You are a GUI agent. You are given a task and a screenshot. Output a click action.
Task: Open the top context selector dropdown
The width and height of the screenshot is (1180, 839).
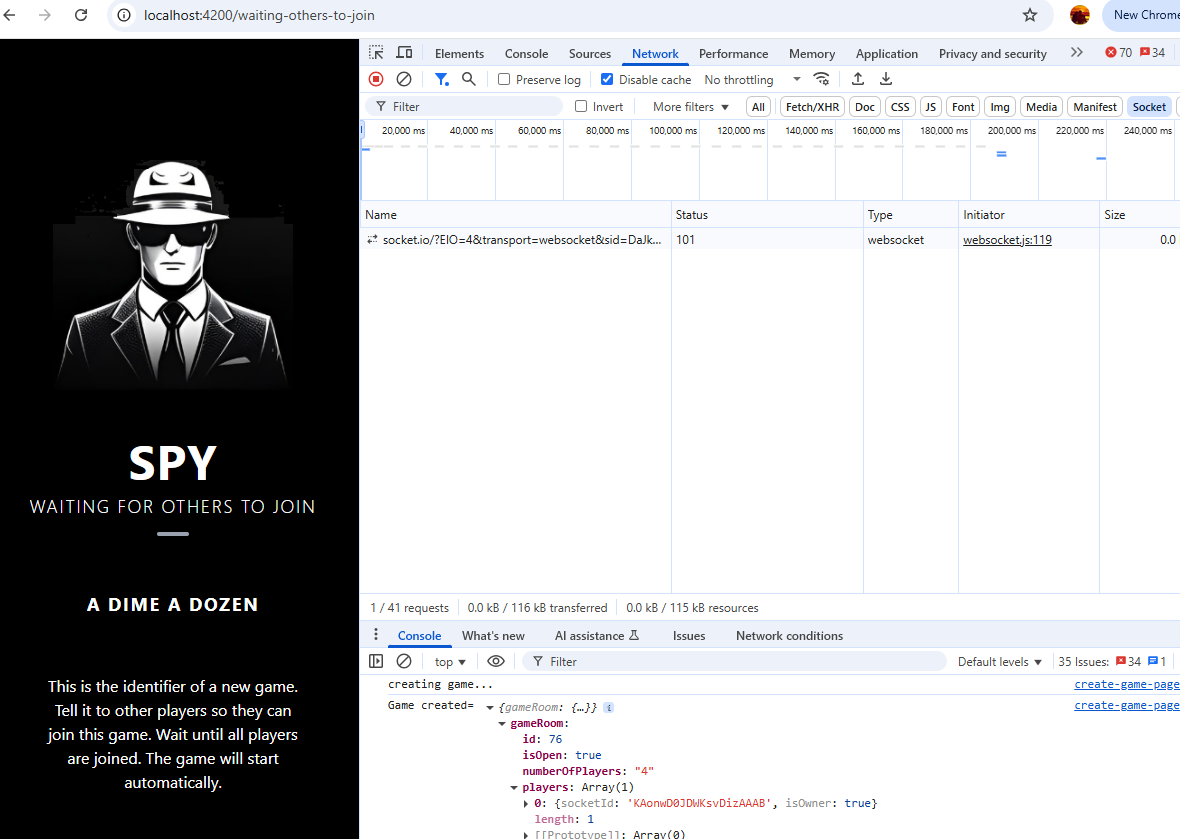tap(450, 662)
